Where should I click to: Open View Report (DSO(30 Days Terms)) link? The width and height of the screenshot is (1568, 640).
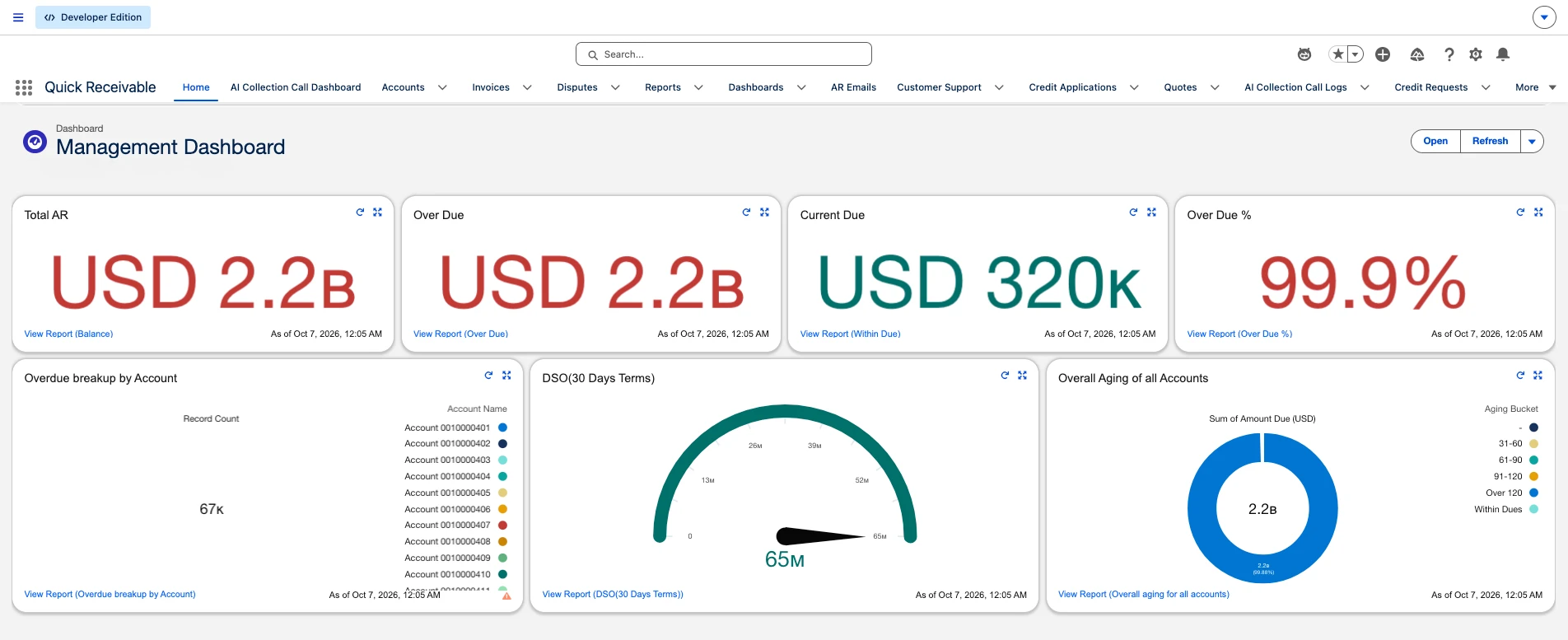[x=613, y=594]
